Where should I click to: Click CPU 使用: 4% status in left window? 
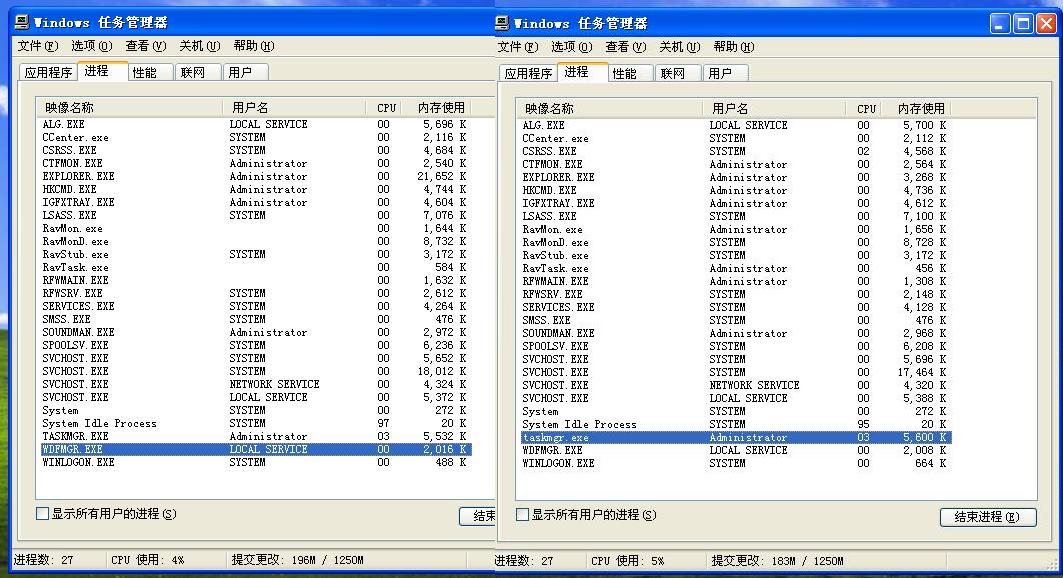click(x=148, y=560)
